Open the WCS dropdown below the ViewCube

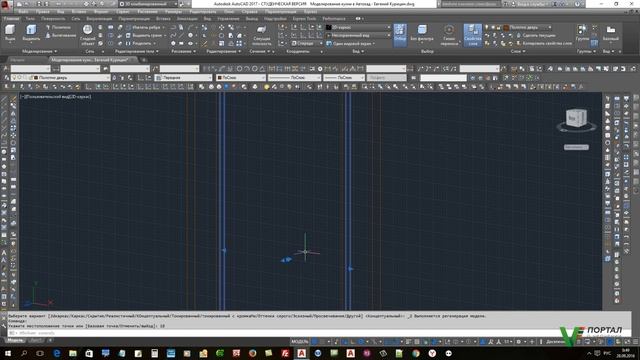pos(576,147)
